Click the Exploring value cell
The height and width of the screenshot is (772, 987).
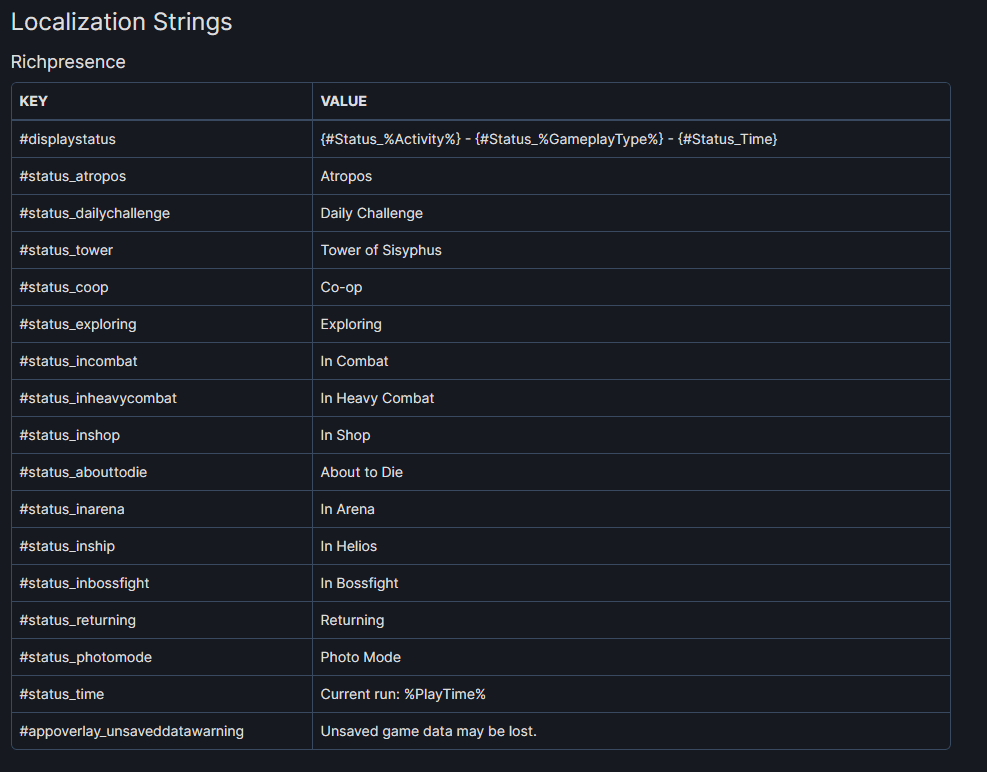click(350, 324)
